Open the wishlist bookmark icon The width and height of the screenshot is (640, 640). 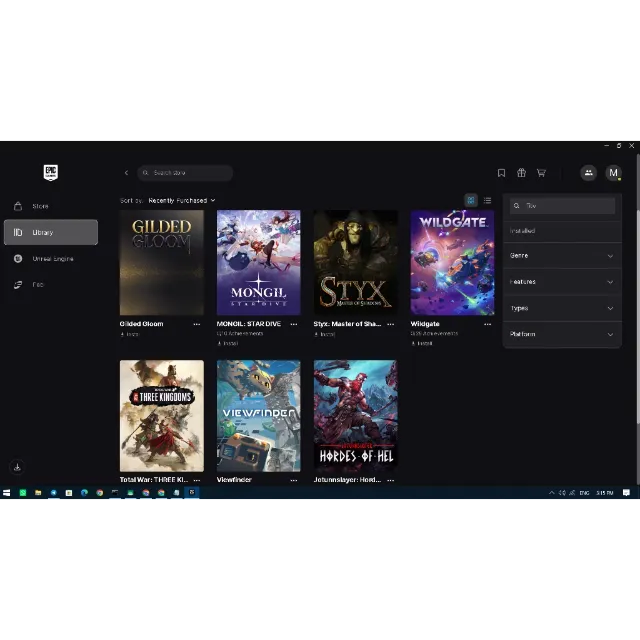[501, 173]
